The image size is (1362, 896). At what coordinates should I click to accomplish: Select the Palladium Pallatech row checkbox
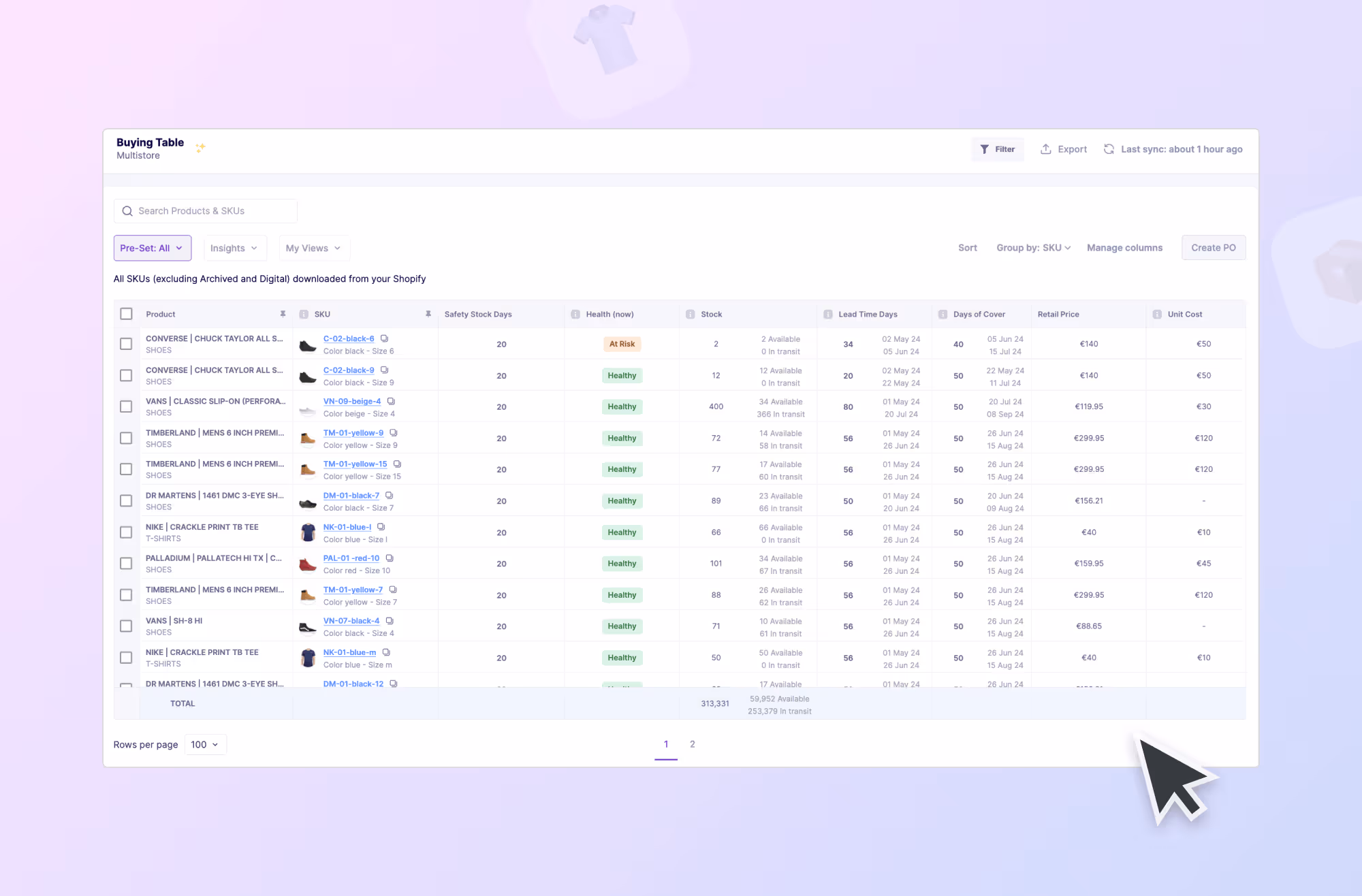(x=126, y=564)
